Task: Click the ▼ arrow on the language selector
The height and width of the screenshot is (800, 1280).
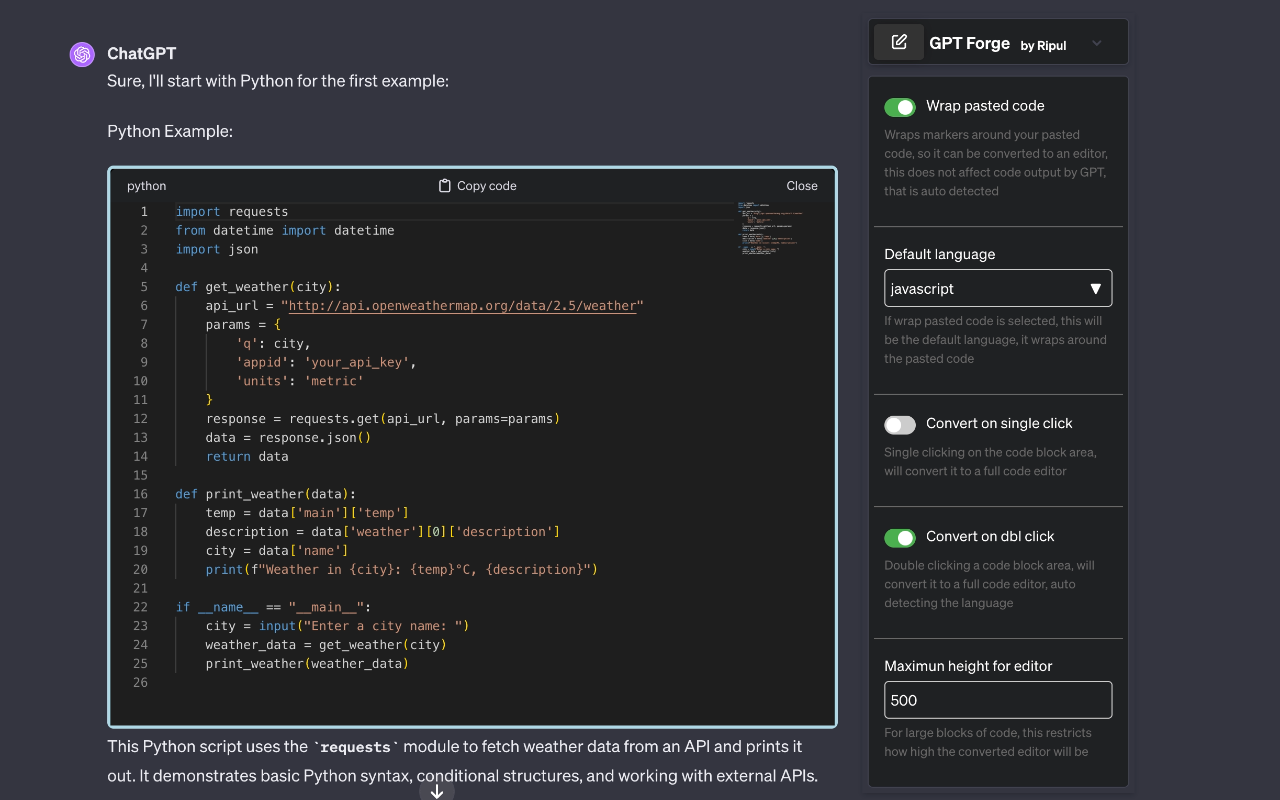Action: click(x=1095, y=288)
